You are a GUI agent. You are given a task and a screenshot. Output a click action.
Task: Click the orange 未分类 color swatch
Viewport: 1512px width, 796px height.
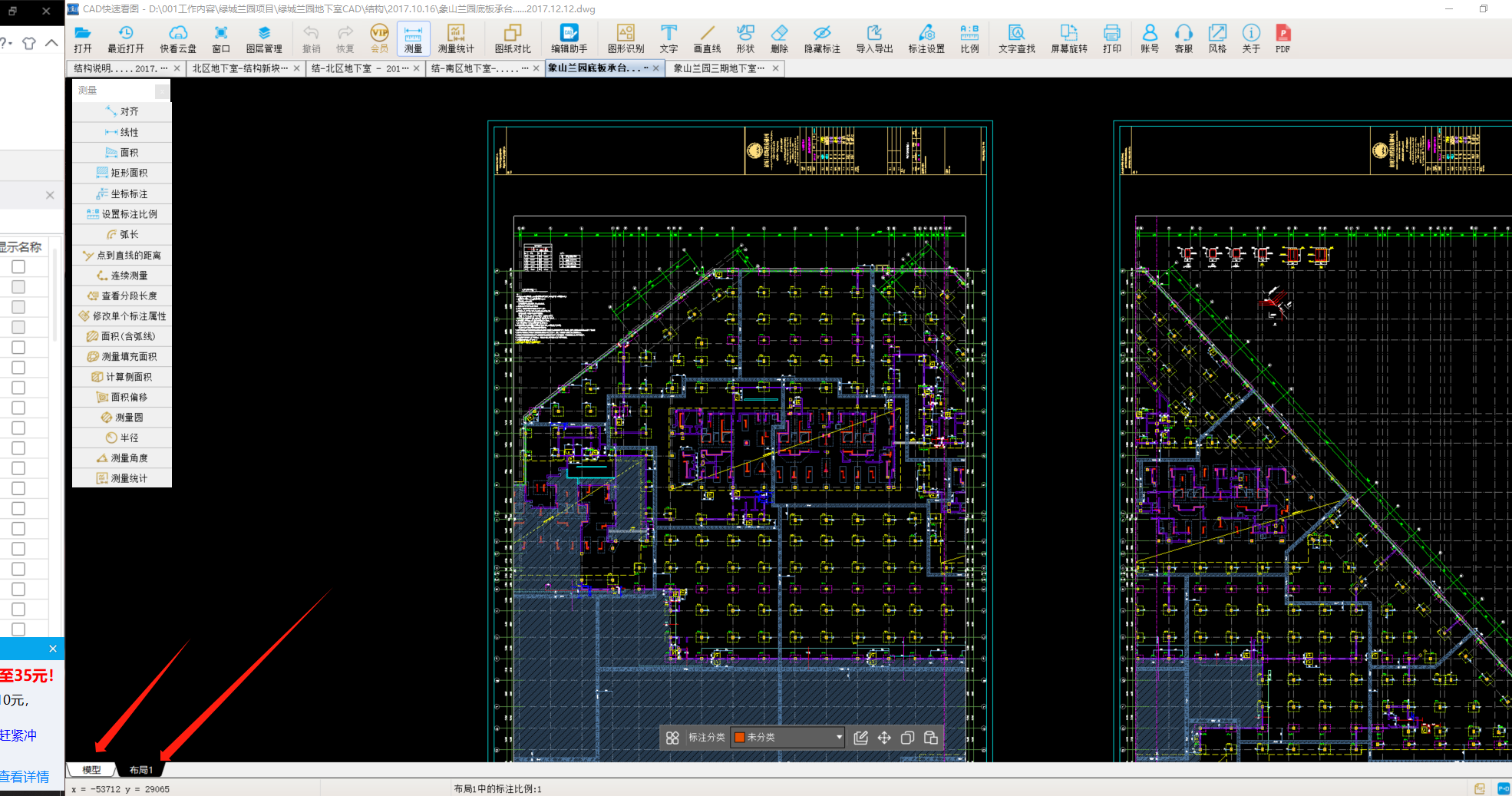[740, 738]
